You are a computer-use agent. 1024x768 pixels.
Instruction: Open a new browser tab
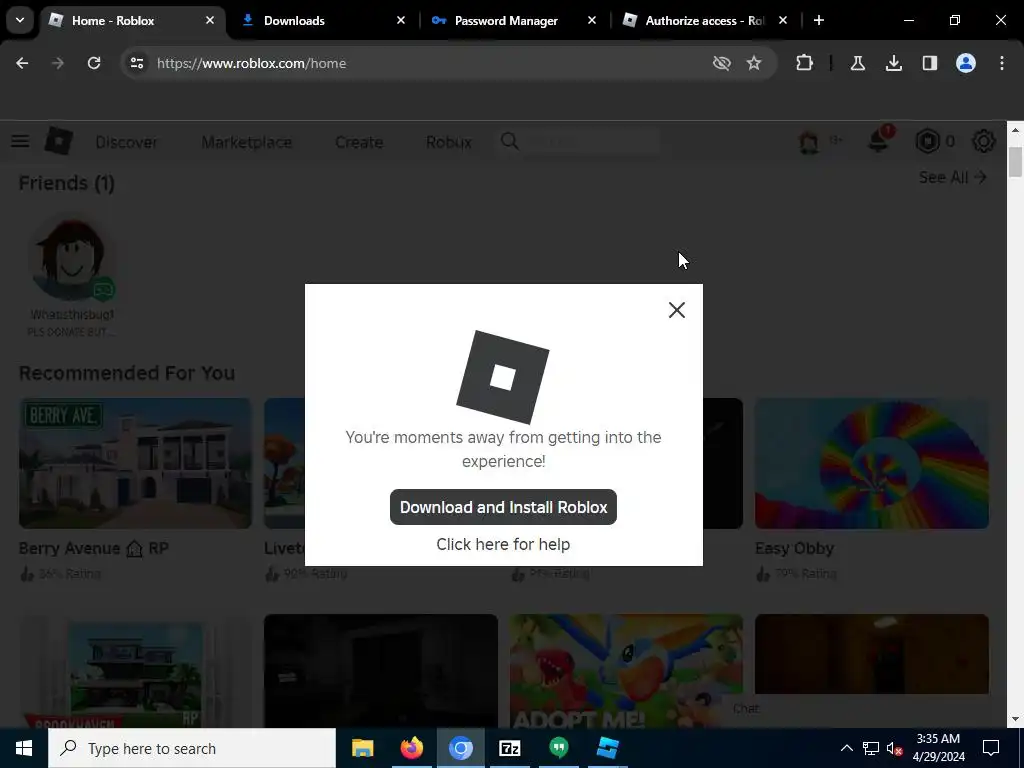(818, 20)
